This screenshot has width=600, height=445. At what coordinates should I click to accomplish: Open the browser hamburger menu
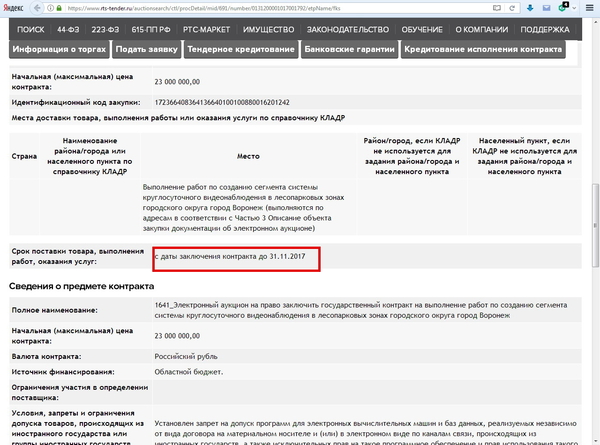coord(590,8)
